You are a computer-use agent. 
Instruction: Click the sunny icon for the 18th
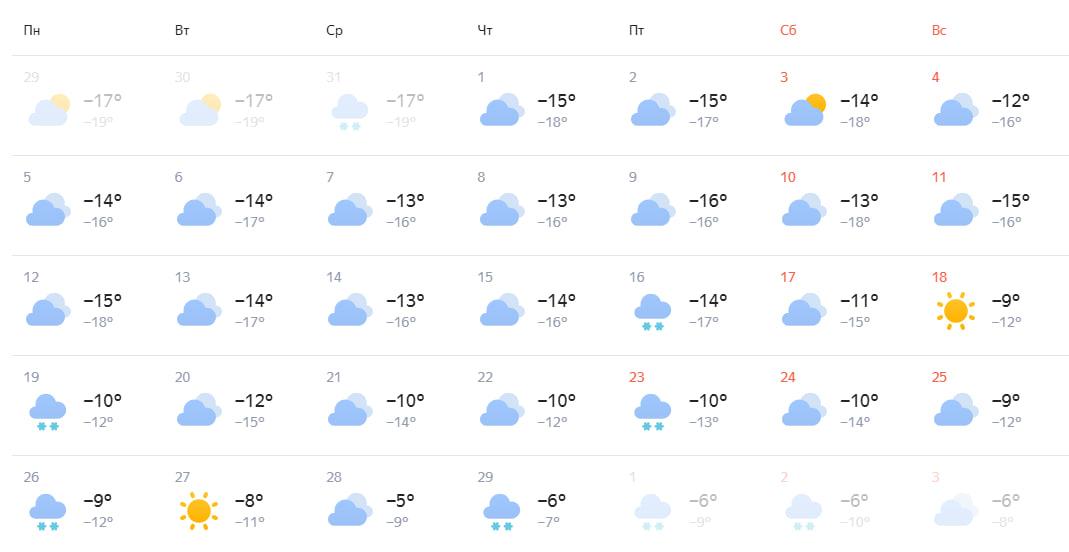[955, 311]
